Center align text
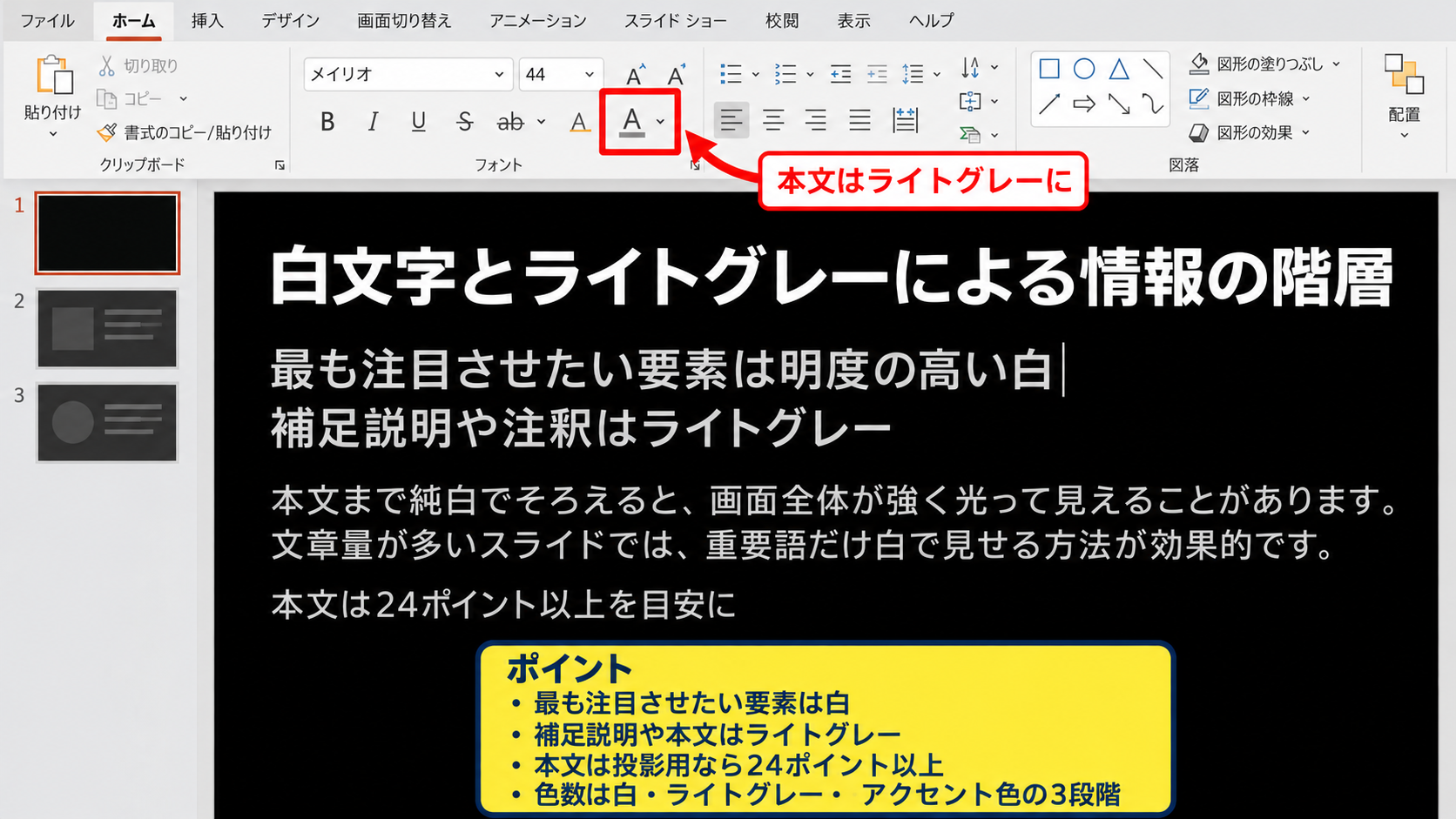Screen dimensions: 1456x819 [x=773, y=120]
